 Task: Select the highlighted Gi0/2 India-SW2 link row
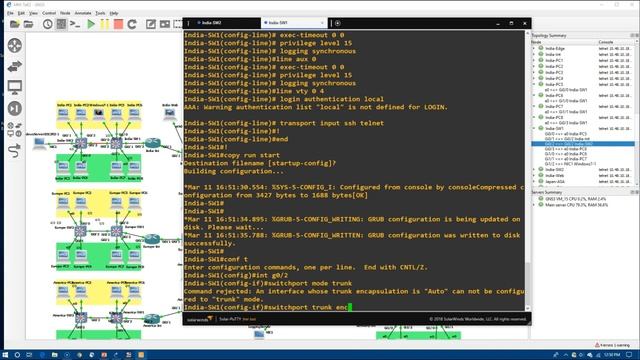(x=583, y=144)
